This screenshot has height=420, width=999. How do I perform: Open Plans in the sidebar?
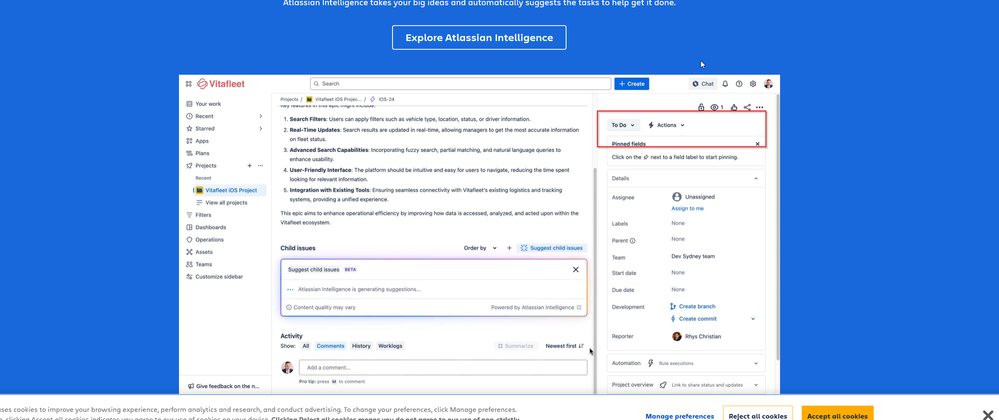pos(202,153)
